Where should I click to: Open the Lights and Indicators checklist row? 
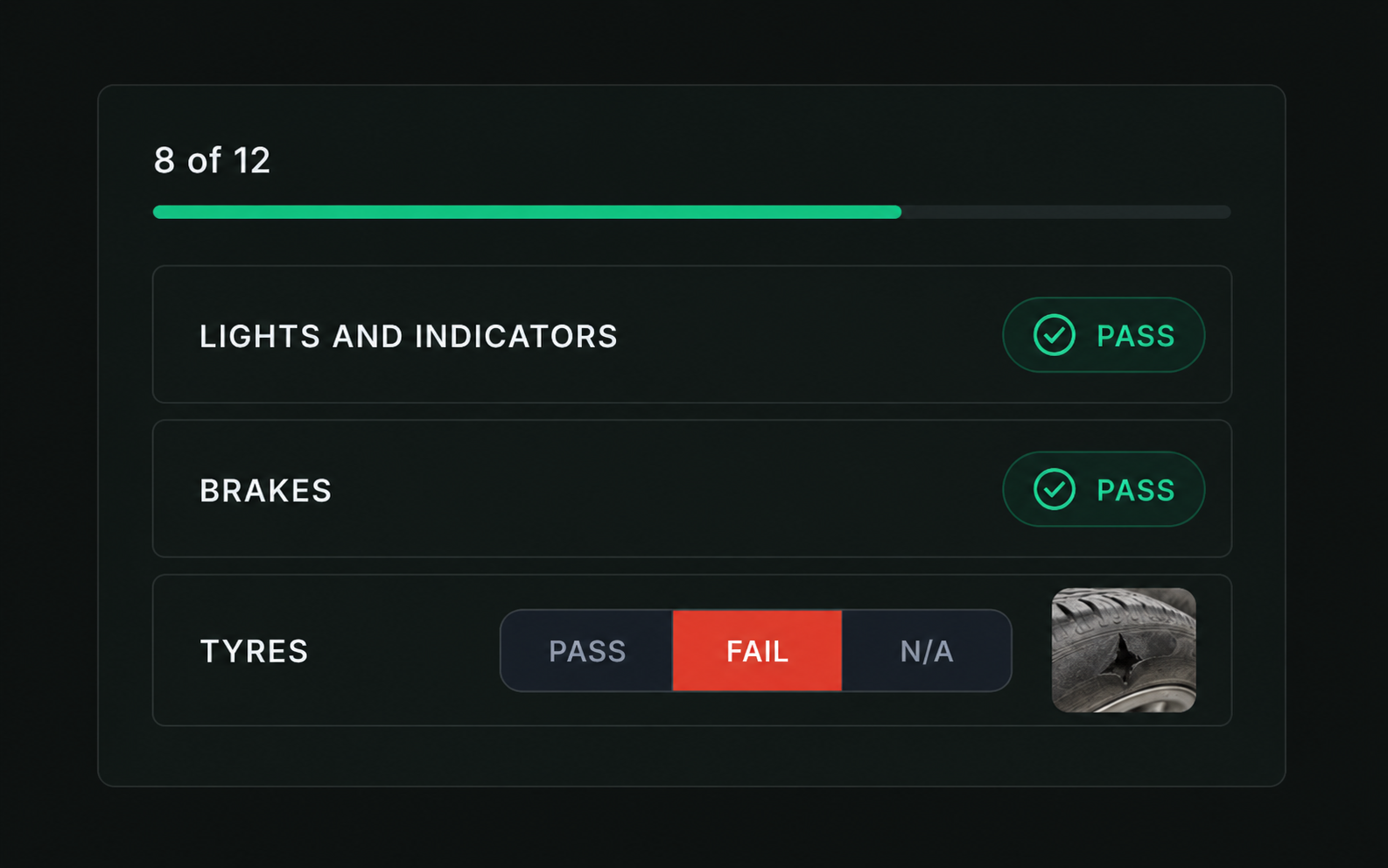click(x=692, y=334)
